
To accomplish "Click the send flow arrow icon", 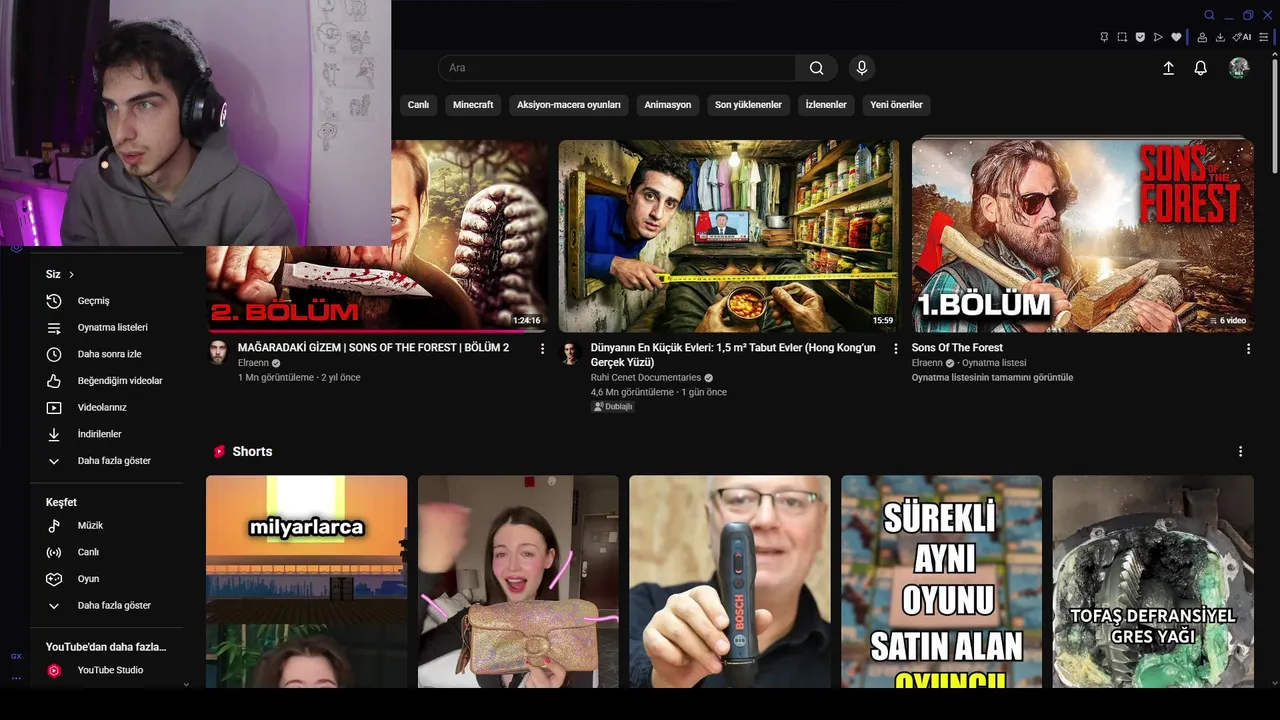I will pos(1158,37).
